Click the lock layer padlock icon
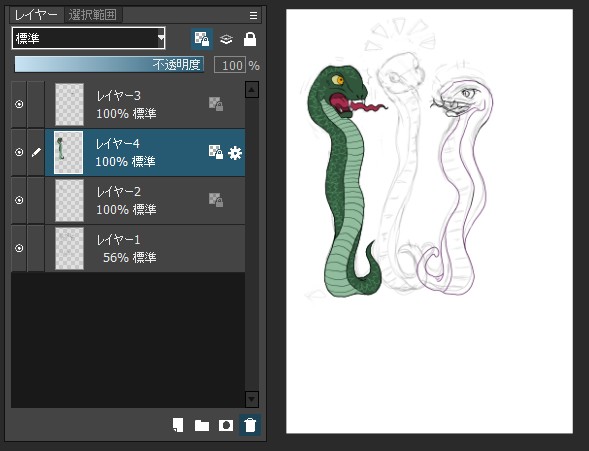This screenshot has width=589, height=451. (x=250, y=39)
